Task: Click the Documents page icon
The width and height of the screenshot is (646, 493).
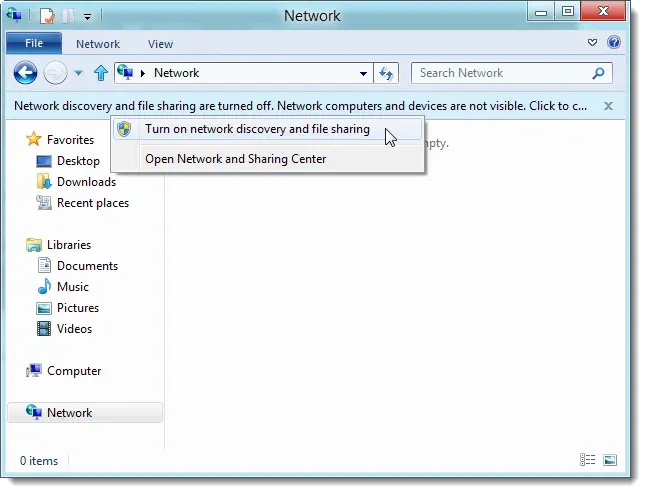Action: pos(44,266)
